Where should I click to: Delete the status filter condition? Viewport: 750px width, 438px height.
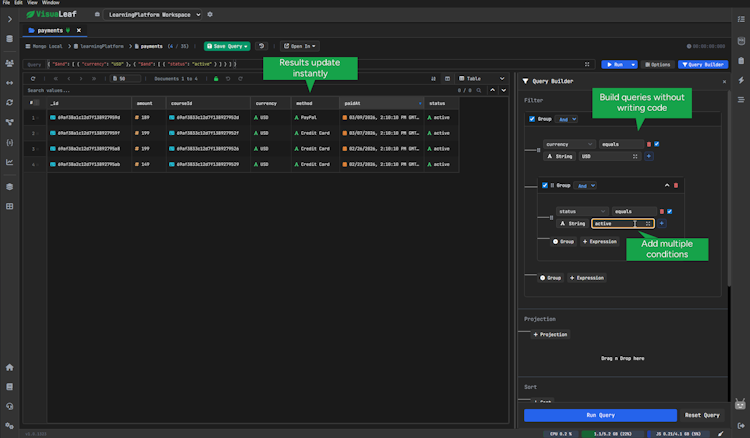tap(662, 211)
